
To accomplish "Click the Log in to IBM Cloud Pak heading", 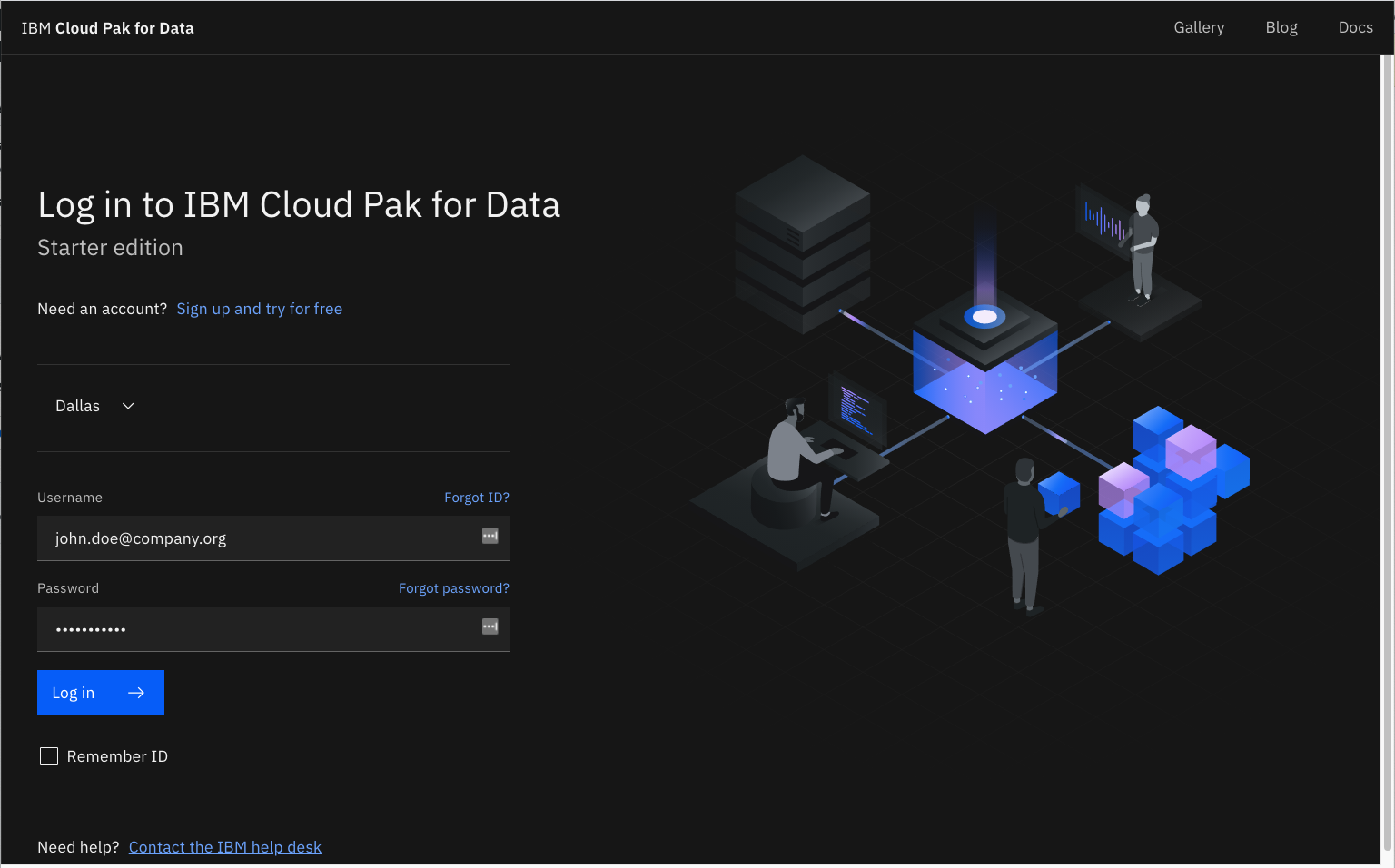I will pyautogui.click(x=299, y=205).
